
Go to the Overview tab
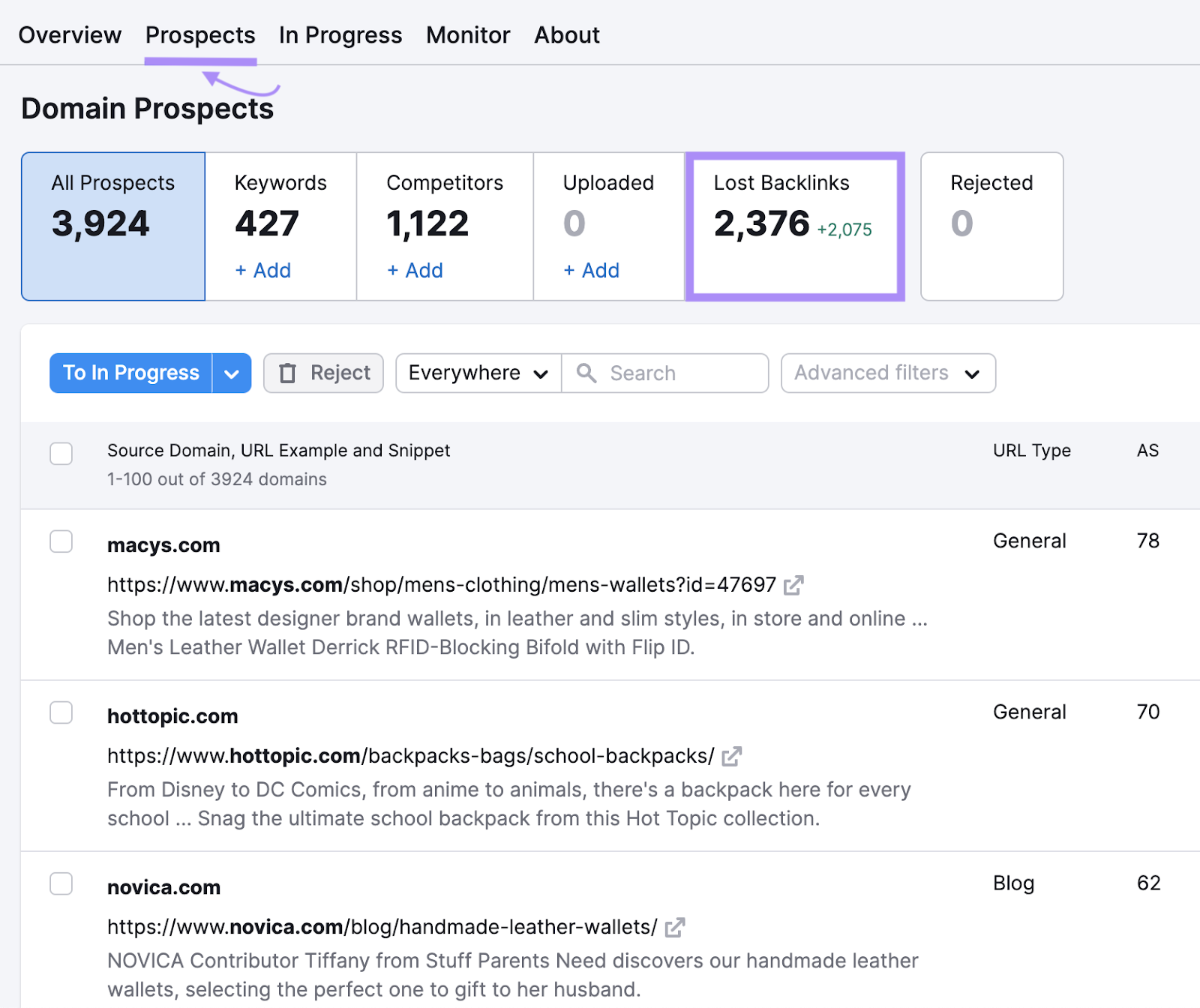pyautogui.click(x=70, y=34)
